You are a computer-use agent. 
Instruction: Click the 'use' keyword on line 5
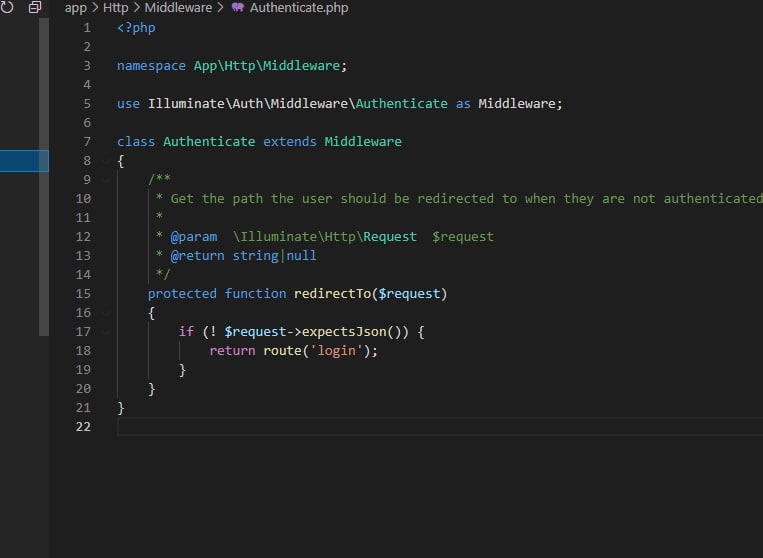click(x=128, y=104)
